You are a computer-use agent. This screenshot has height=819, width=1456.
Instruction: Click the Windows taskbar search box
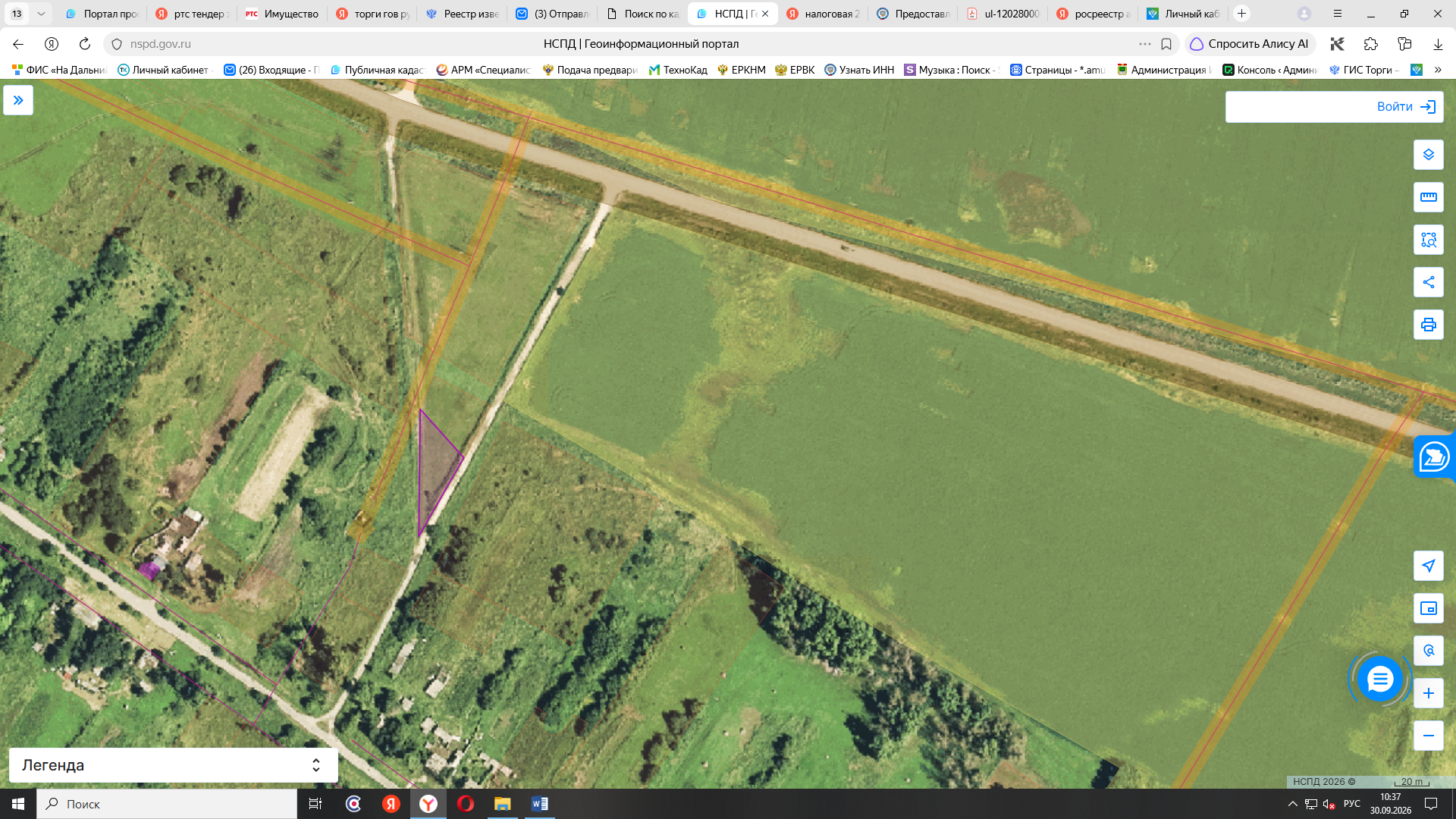click(167, 804)
